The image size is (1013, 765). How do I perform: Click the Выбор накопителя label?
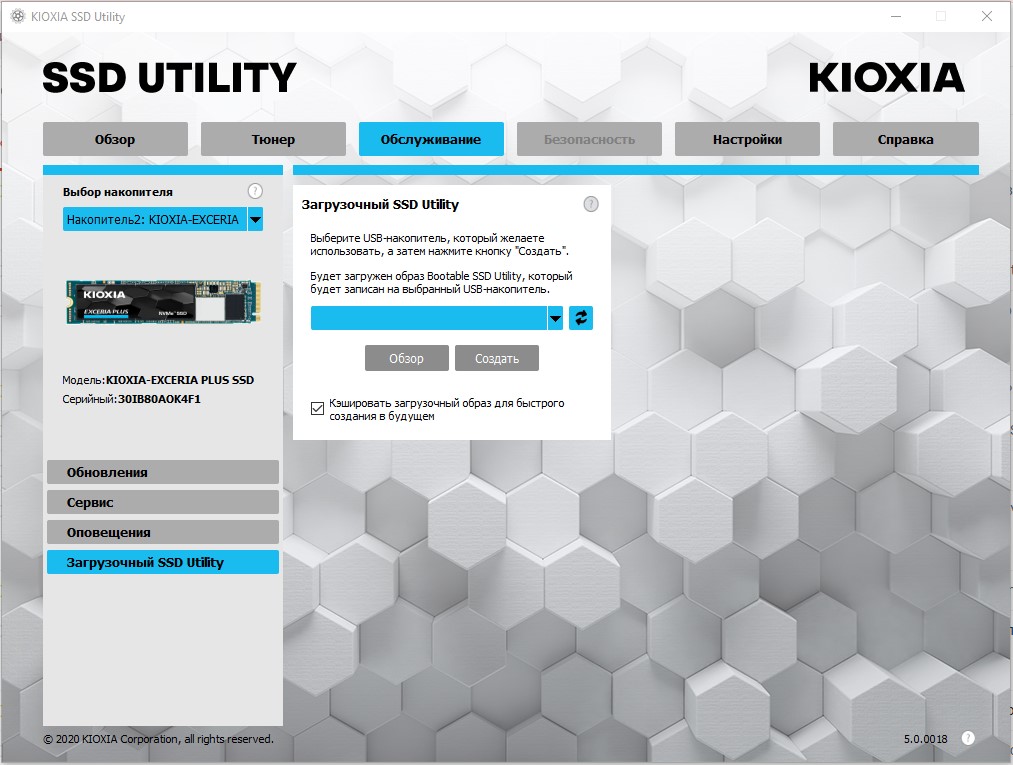point(118,192)
